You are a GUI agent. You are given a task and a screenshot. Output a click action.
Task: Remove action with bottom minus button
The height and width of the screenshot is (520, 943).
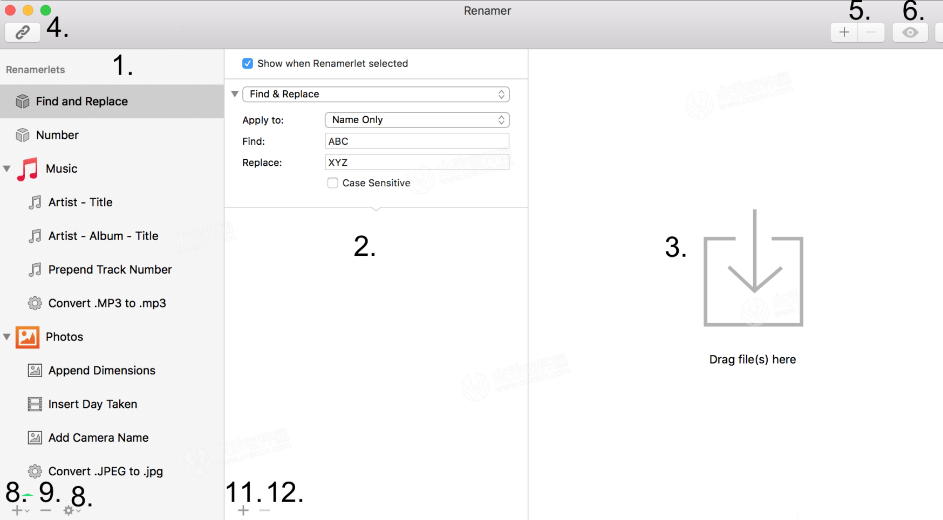(264, 510)
